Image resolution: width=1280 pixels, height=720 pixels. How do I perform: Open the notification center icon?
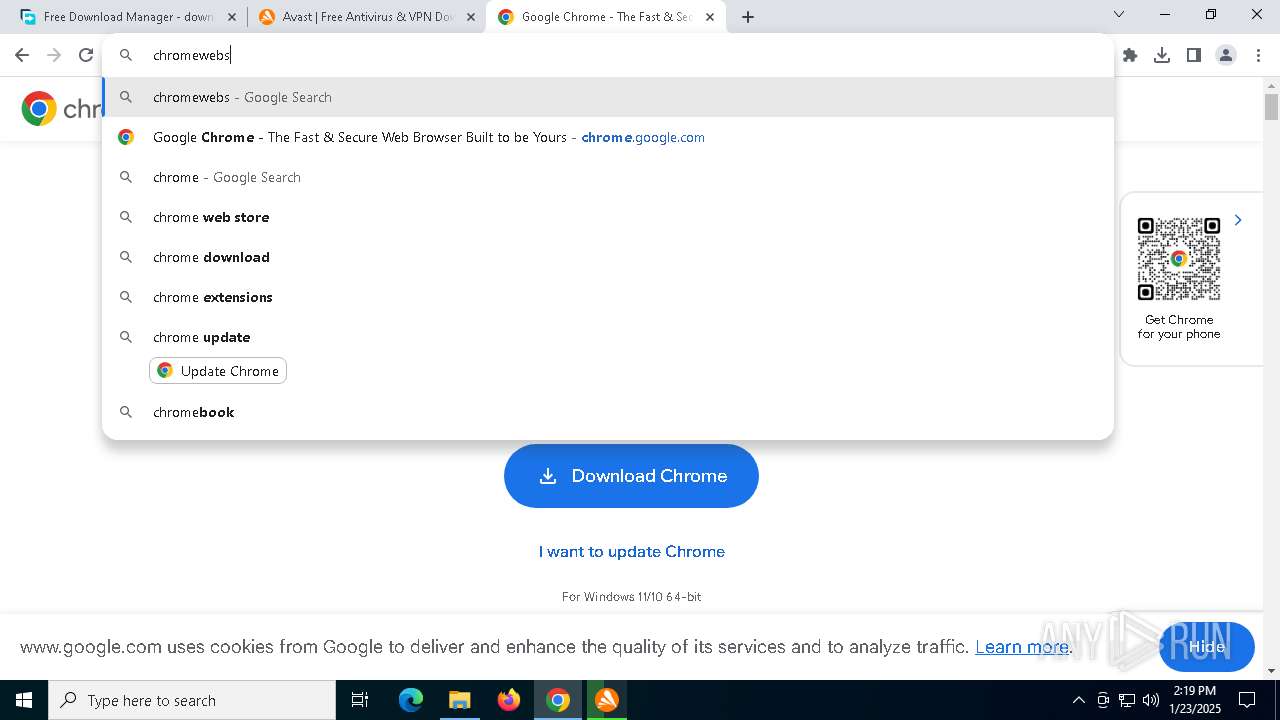point(1247,700)
